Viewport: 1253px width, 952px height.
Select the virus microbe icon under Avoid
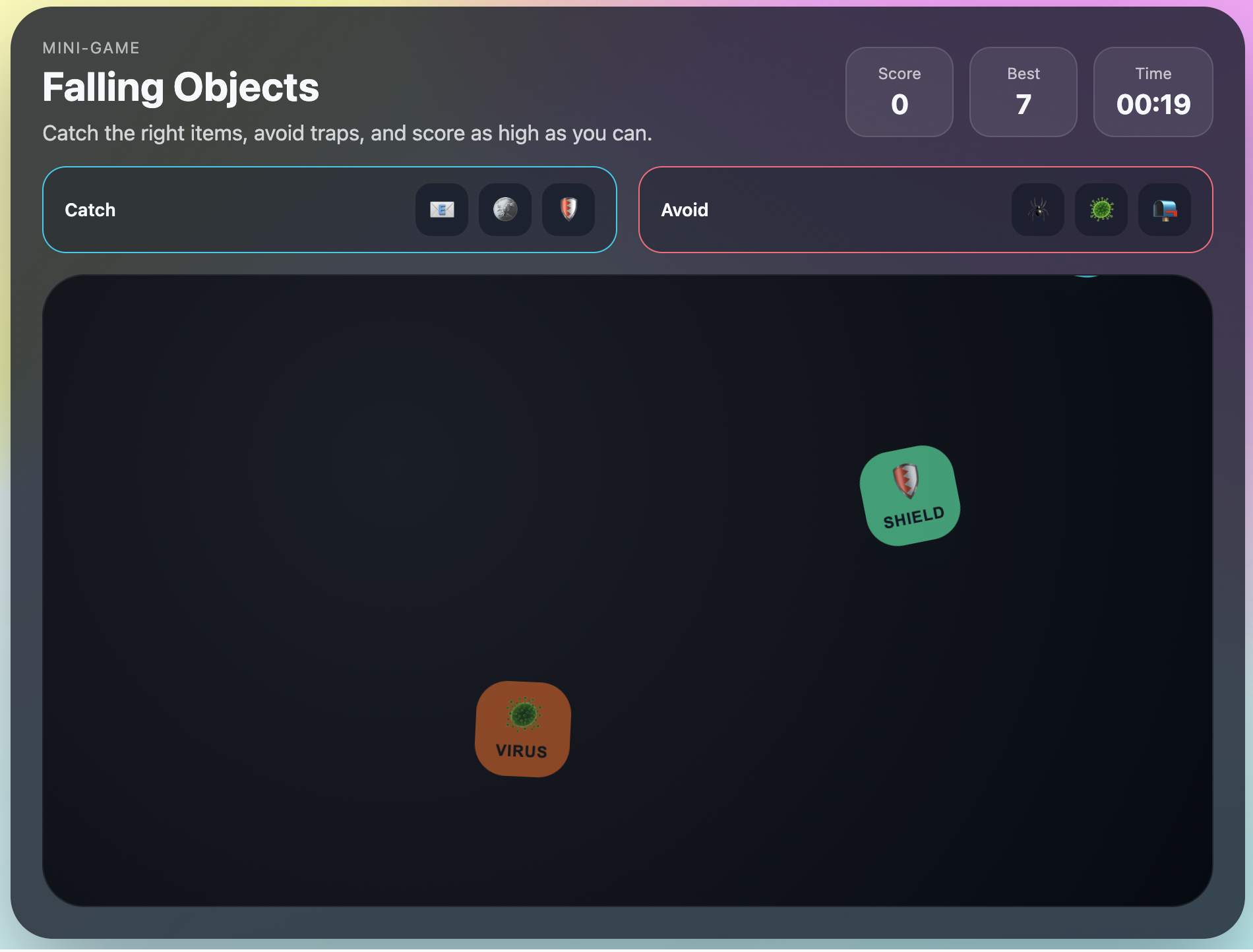(x=1101, y=210)
